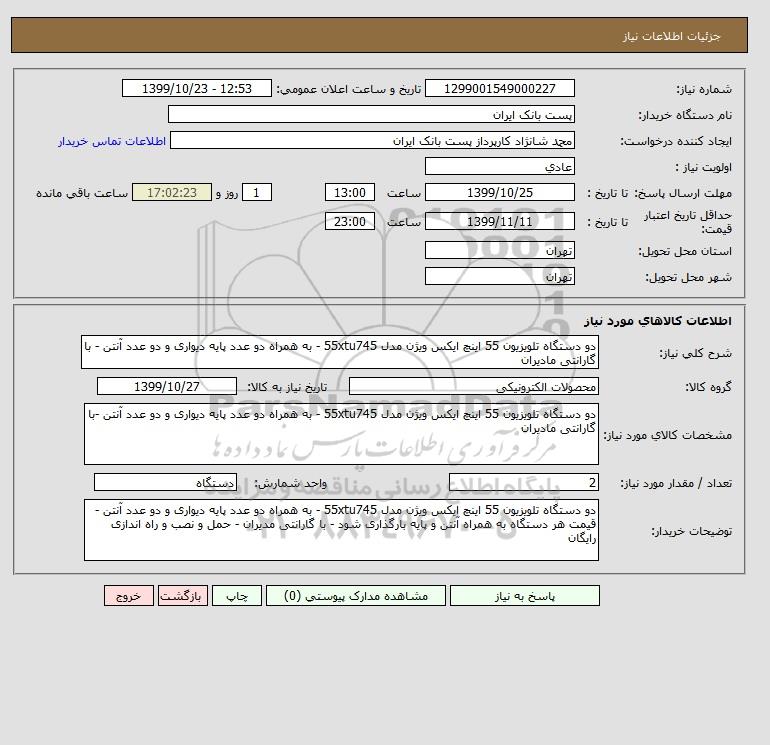Click the 'چاپ' print button
770x745 pixels.
237,596
